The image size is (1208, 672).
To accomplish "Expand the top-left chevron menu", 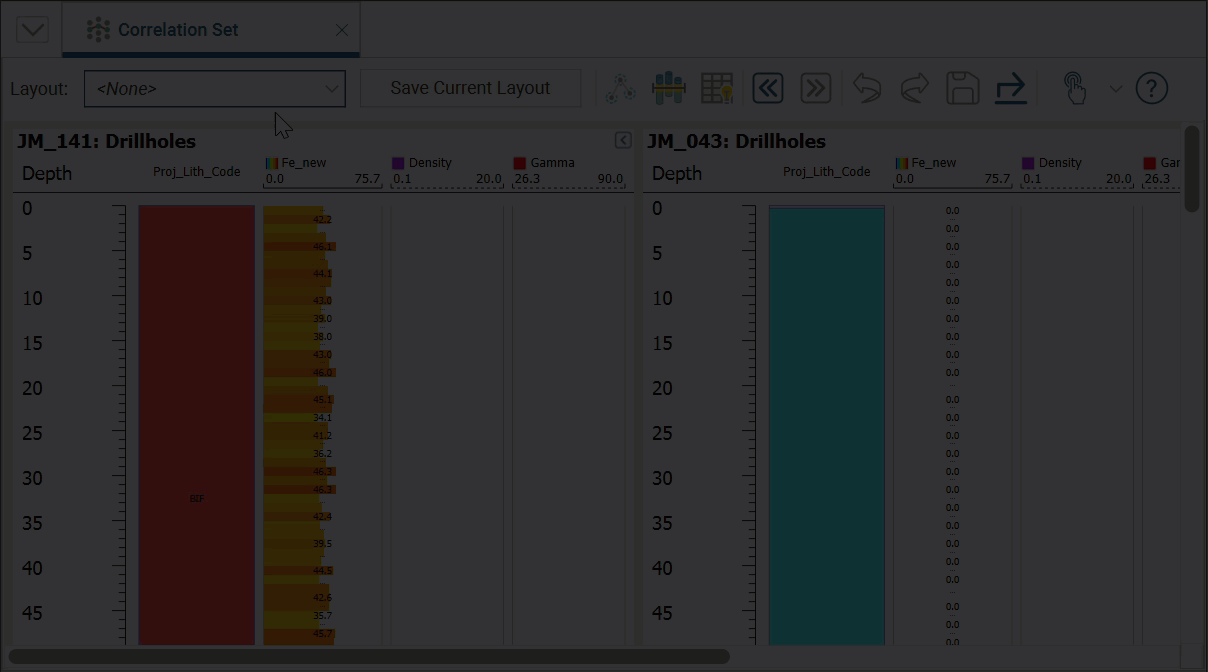I will click(x=31, y=28).
